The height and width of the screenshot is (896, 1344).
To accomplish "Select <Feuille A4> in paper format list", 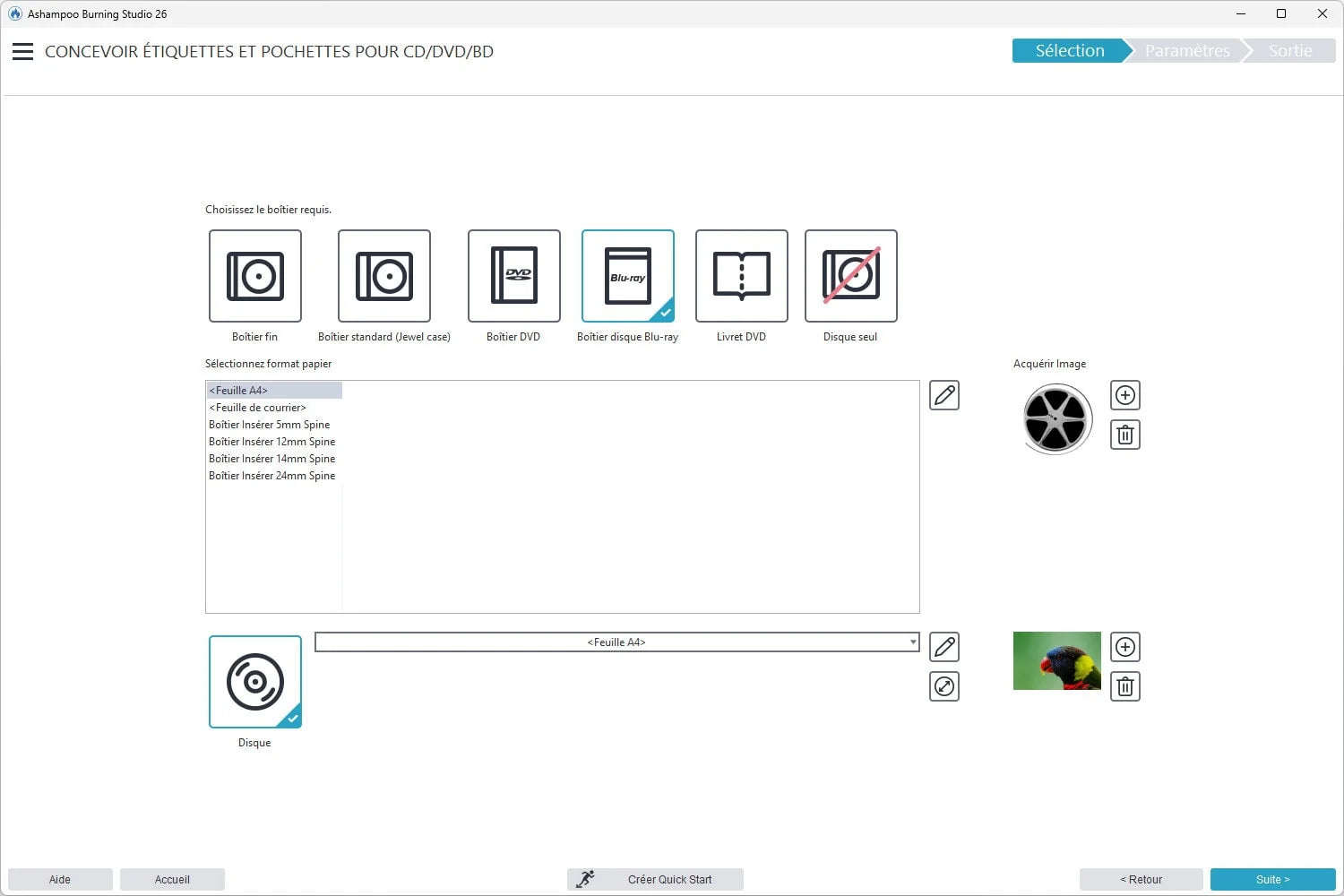I will 274,391.
